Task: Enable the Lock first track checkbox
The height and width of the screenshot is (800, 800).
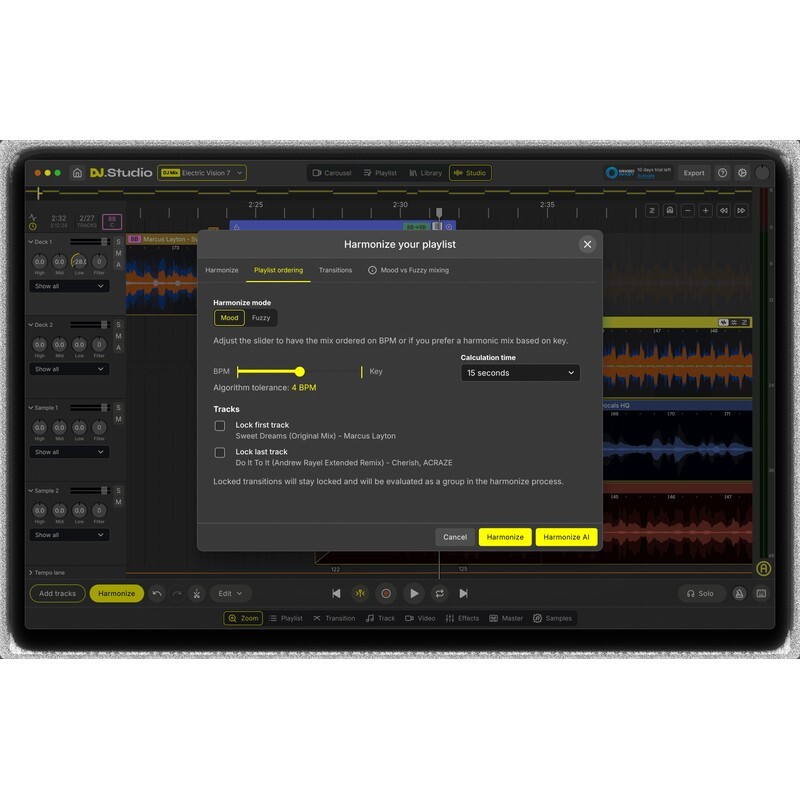Action: [222, 425]
